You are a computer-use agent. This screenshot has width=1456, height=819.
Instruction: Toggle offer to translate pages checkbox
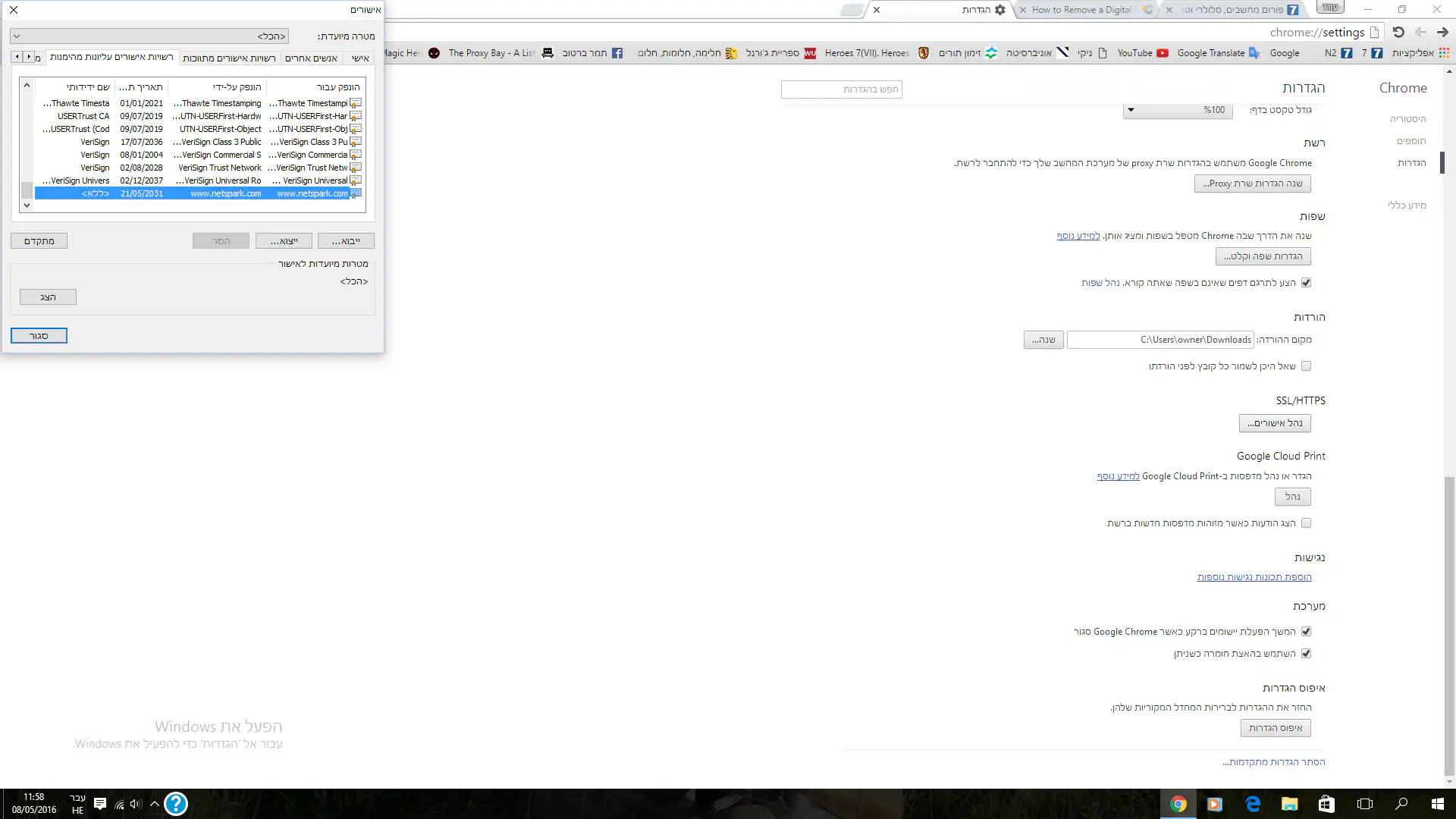[1306, 283]
